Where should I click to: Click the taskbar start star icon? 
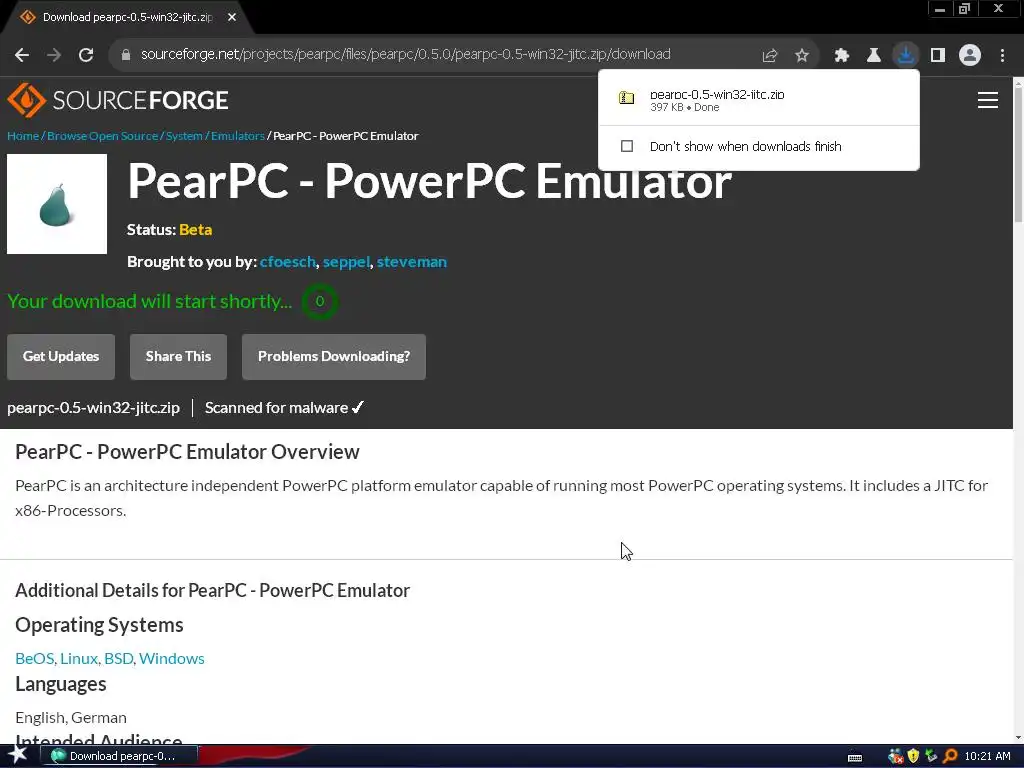(18, 755)
